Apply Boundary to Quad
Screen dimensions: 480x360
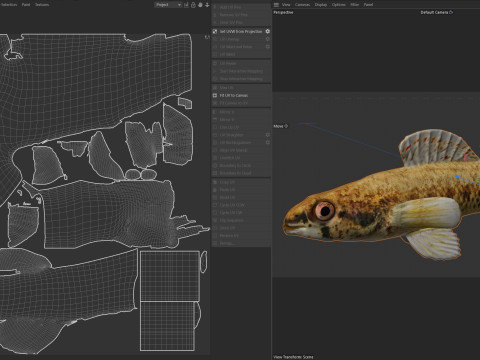pos(235,173)
